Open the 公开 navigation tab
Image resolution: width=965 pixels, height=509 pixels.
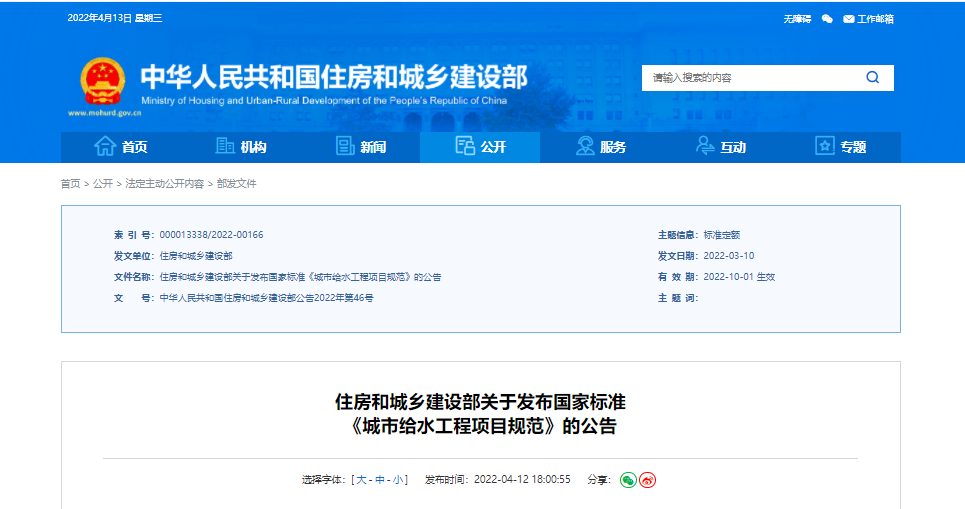coord(480,147)
